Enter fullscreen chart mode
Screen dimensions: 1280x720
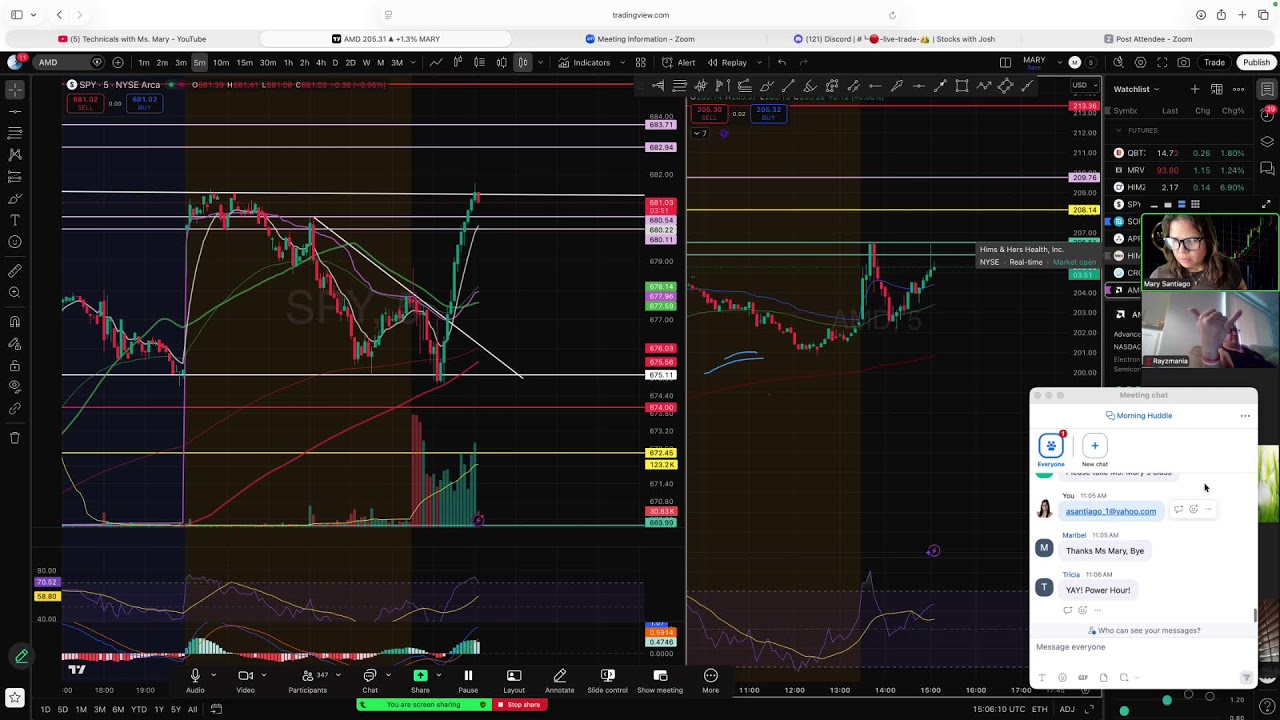coord(1162,63)
